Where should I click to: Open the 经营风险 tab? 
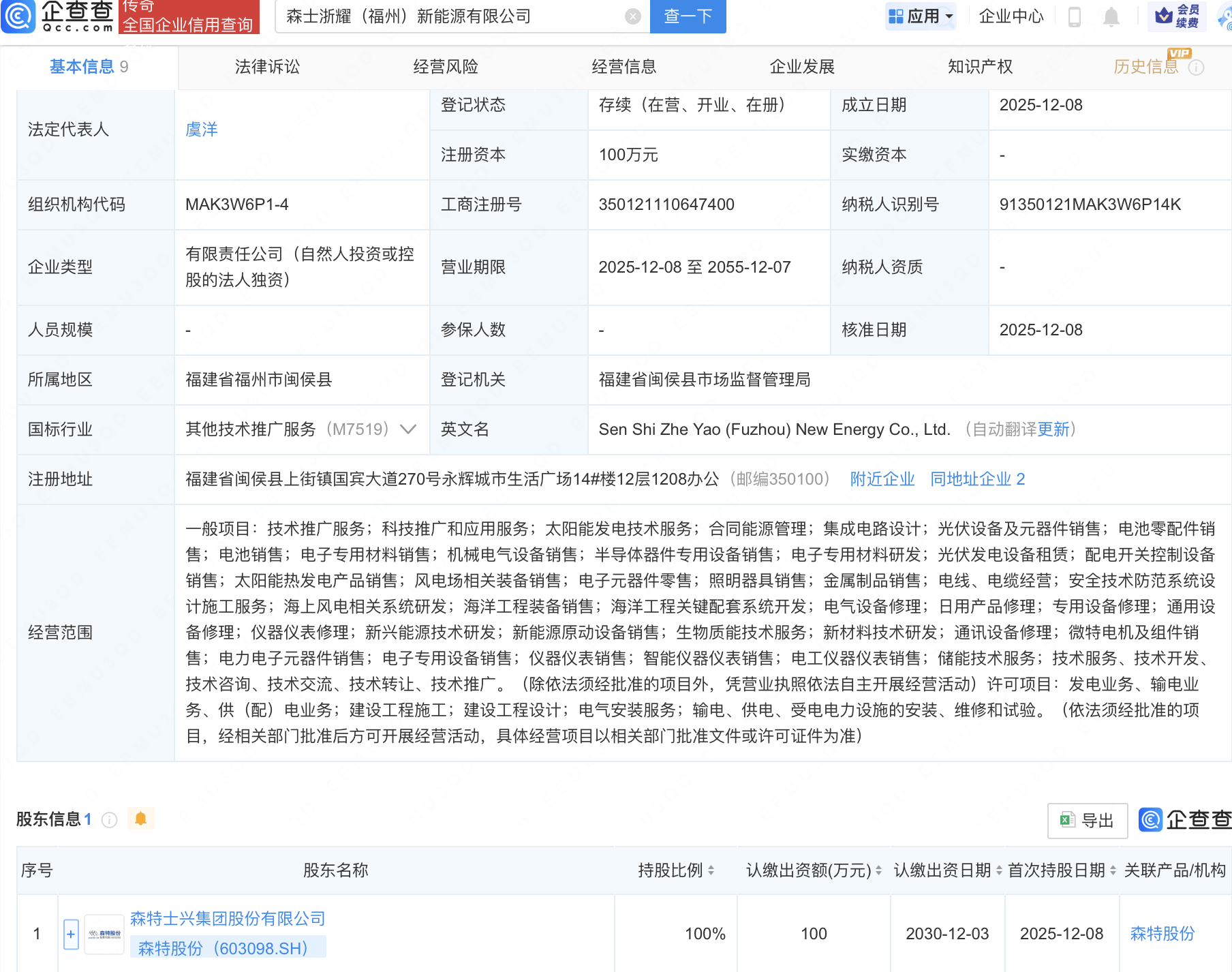click(x=446, y=67)
